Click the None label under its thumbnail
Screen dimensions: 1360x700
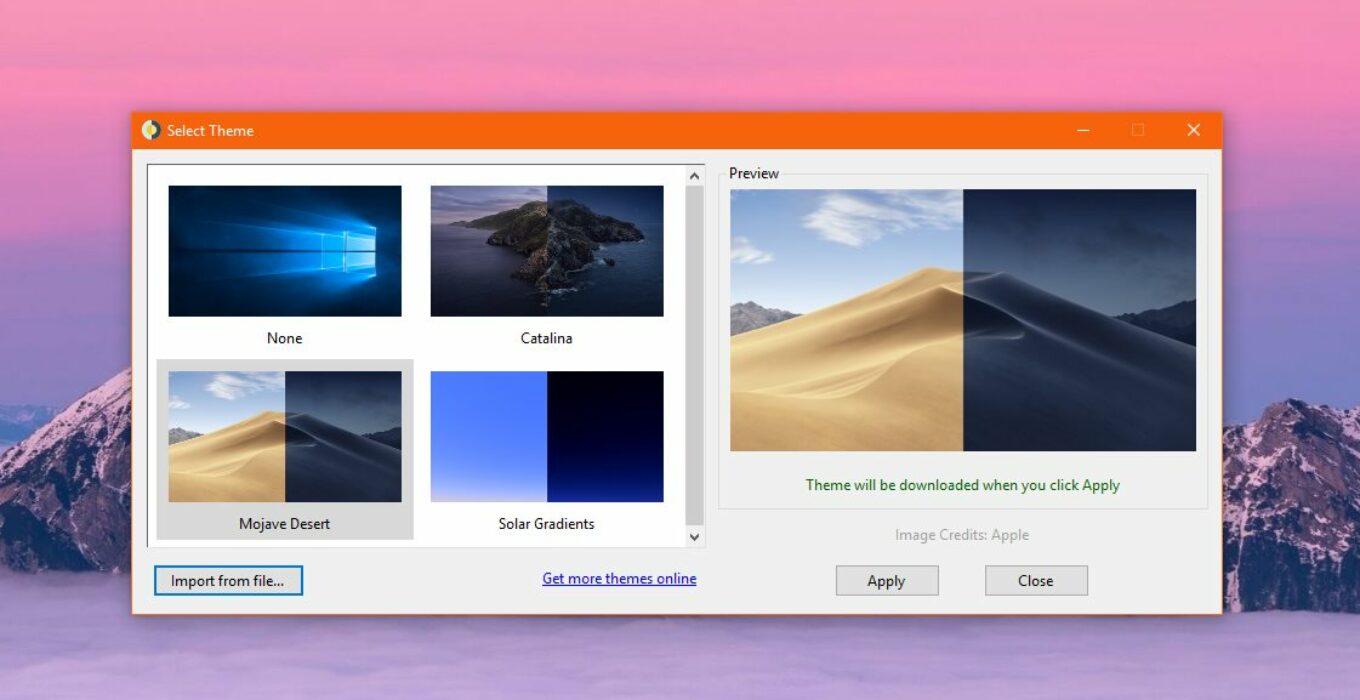[x=284, y=338]
